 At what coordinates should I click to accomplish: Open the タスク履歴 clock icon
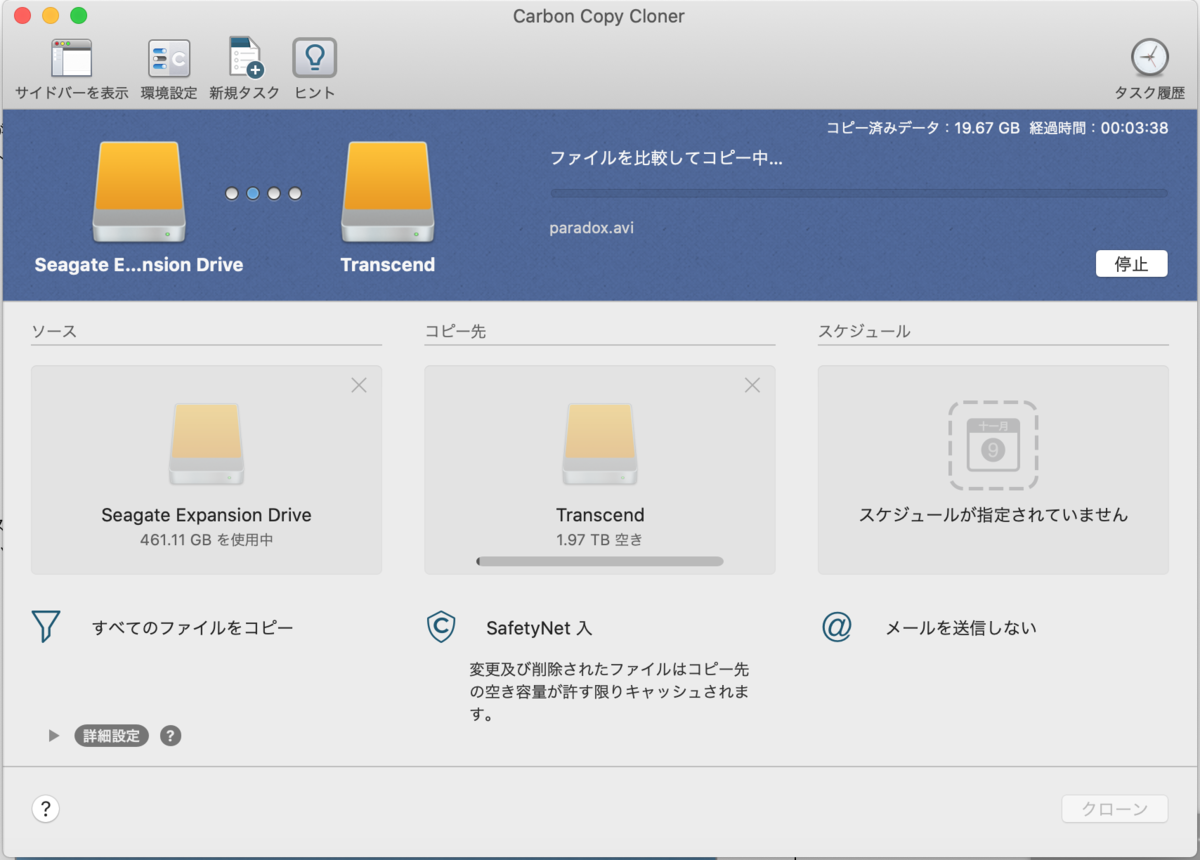pyautogui.click(x=1150, y=58)
